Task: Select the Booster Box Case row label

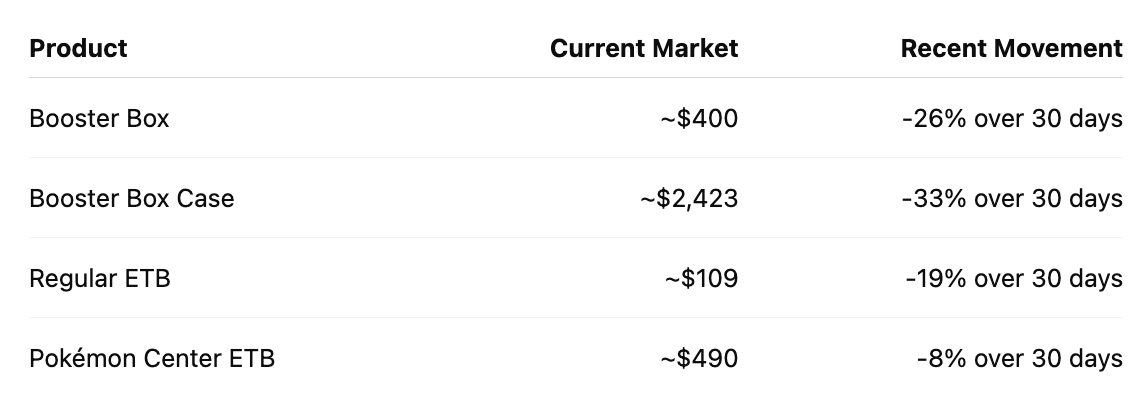Action: 132,198
